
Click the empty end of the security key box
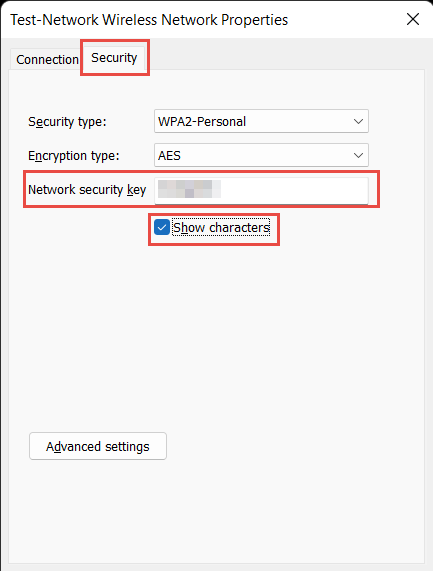[x=294, y=190]
